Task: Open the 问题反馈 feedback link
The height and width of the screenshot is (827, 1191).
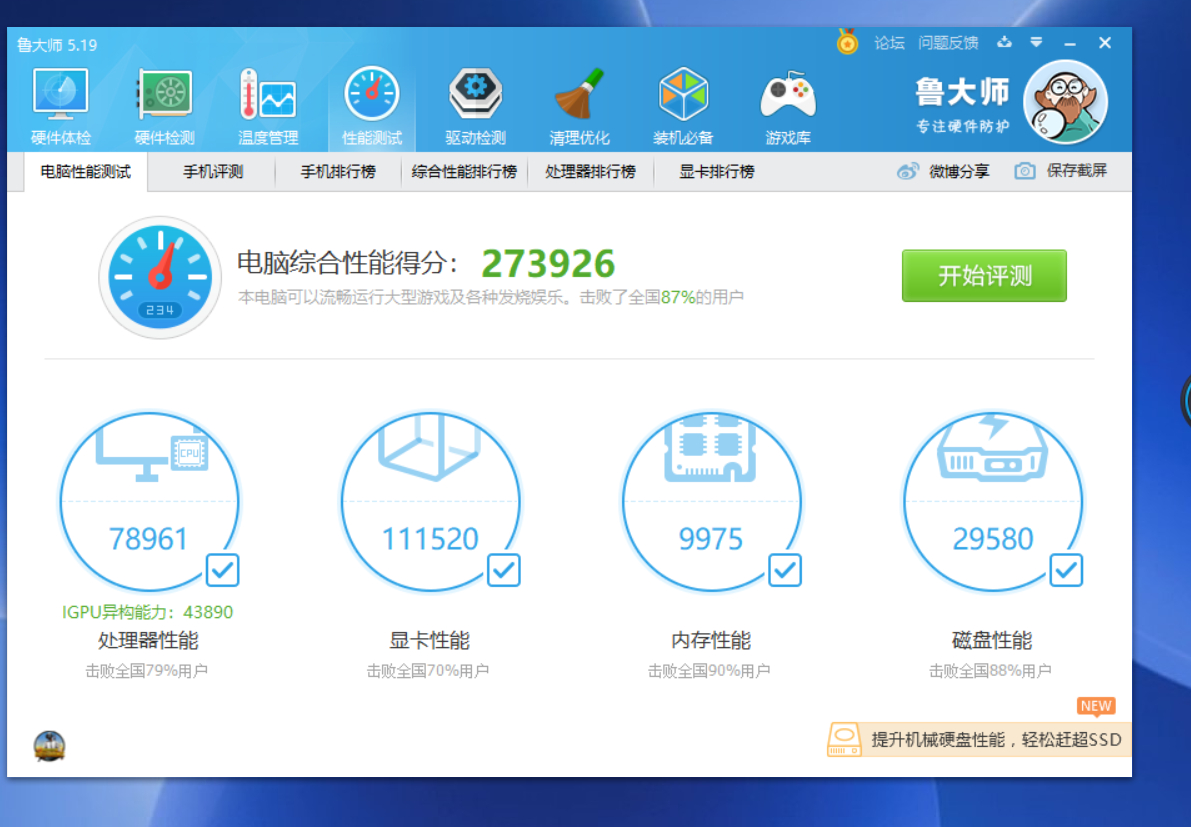Action: coord(948,43)
